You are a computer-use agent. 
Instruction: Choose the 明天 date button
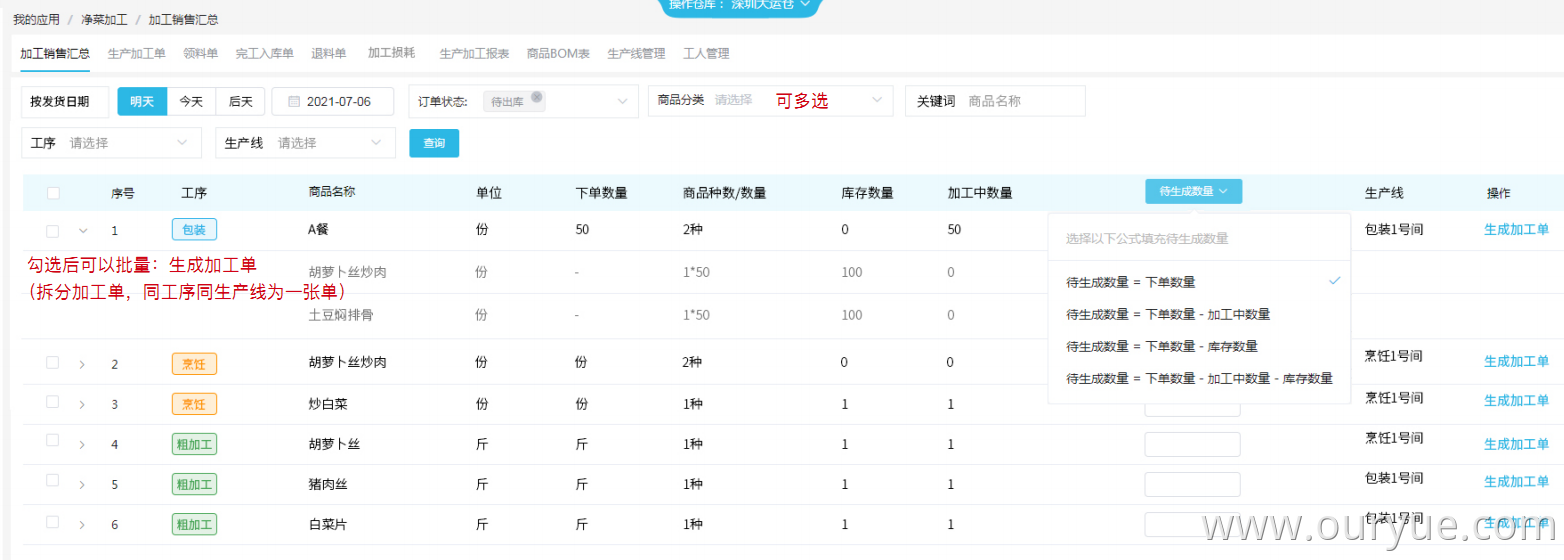point(142,101)
